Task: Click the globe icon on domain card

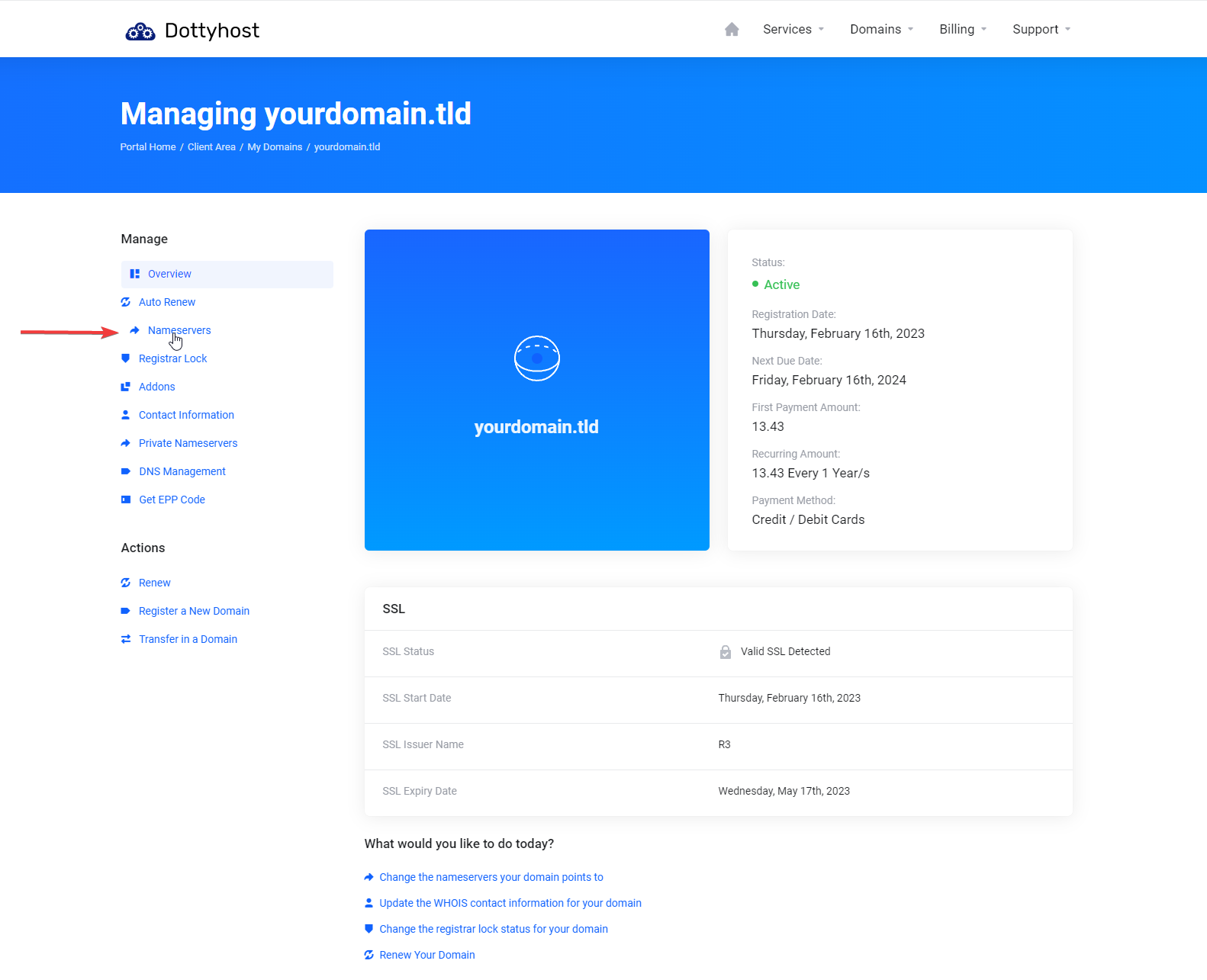Action: pos(537,358)
